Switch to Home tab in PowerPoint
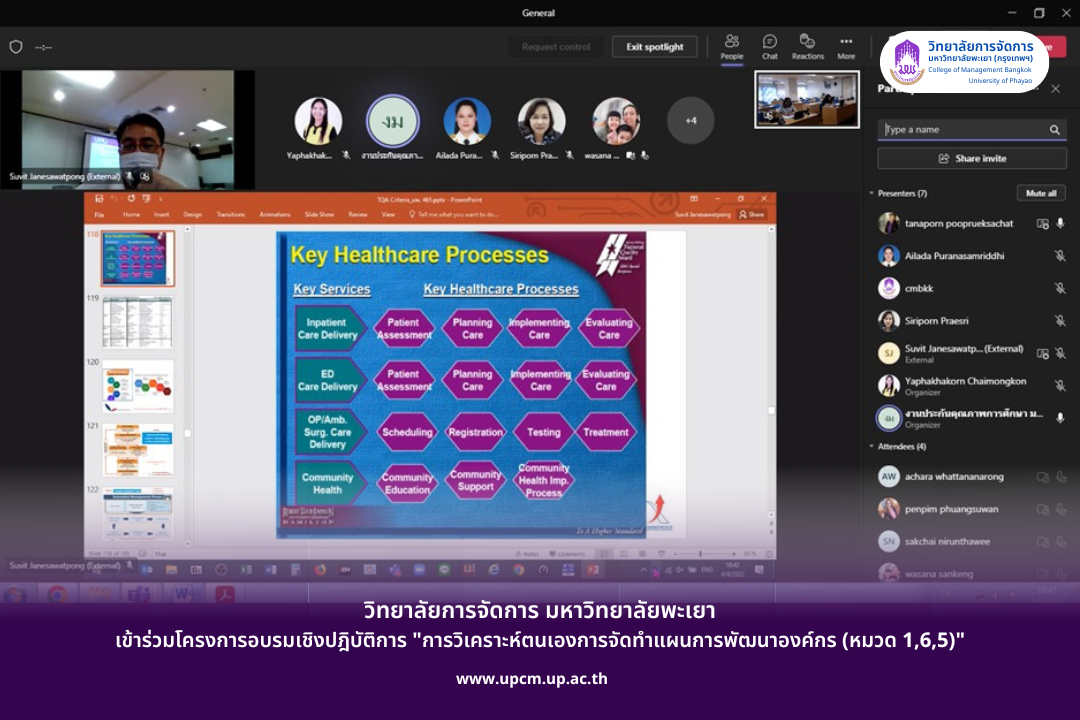Viewport: 1080px width, 720px height. click(131, 214)
